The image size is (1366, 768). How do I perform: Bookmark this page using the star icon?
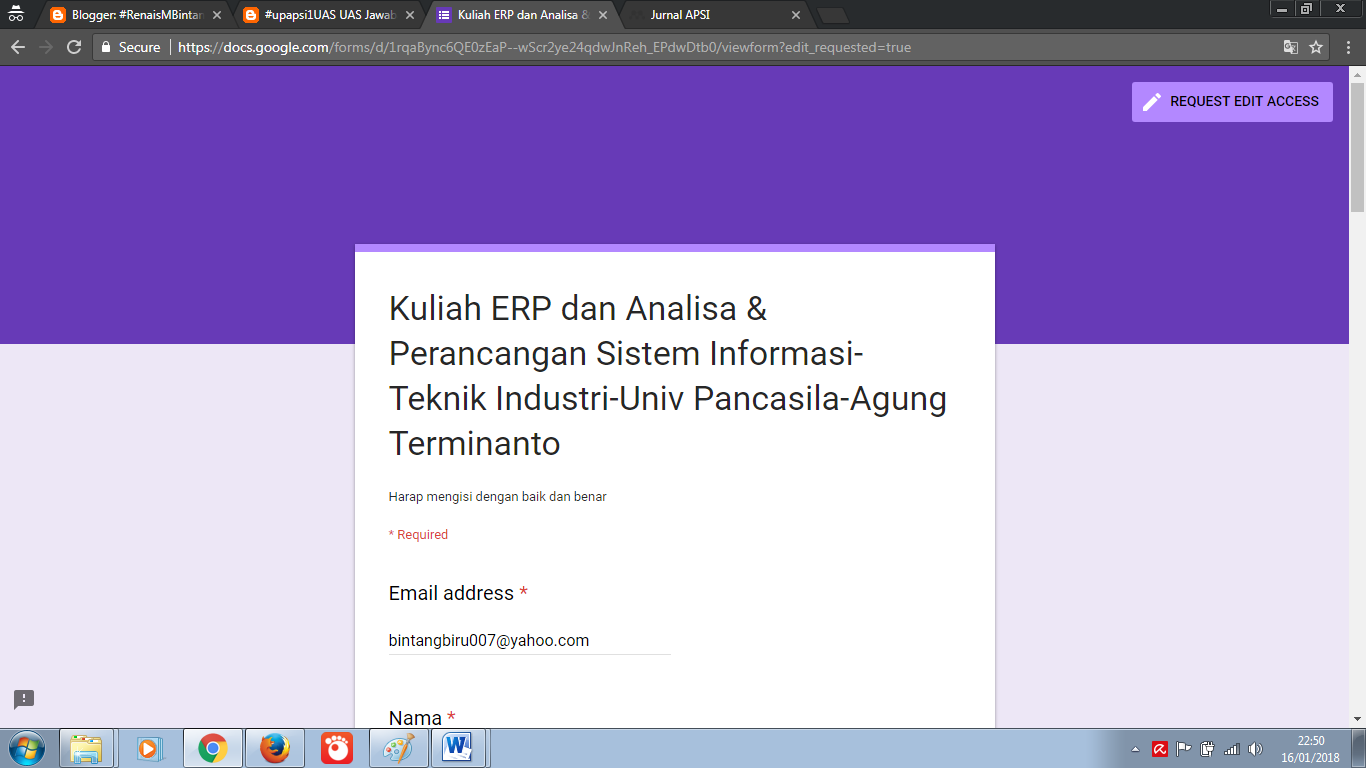1317,46
